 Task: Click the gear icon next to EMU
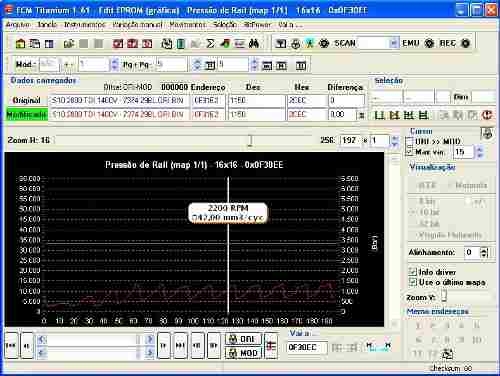(429, 43)
